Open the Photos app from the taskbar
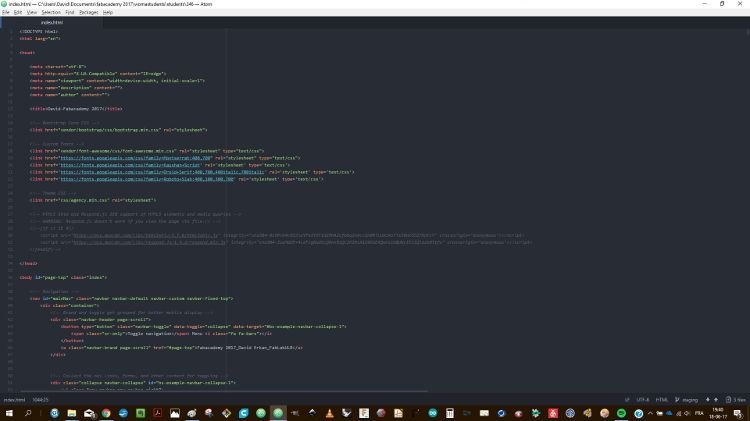This screenshot has width=750, height=421. point(175,413)
